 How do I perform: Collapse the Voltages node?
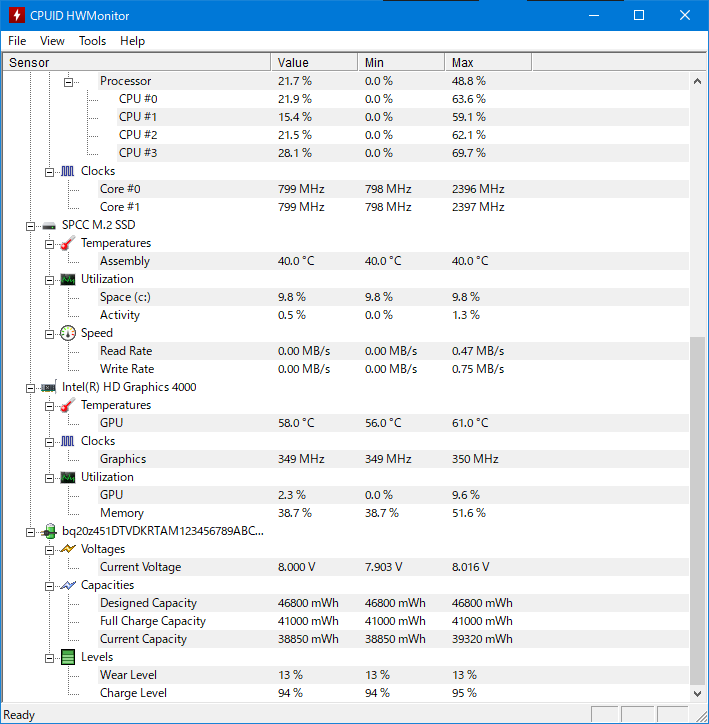49,550
